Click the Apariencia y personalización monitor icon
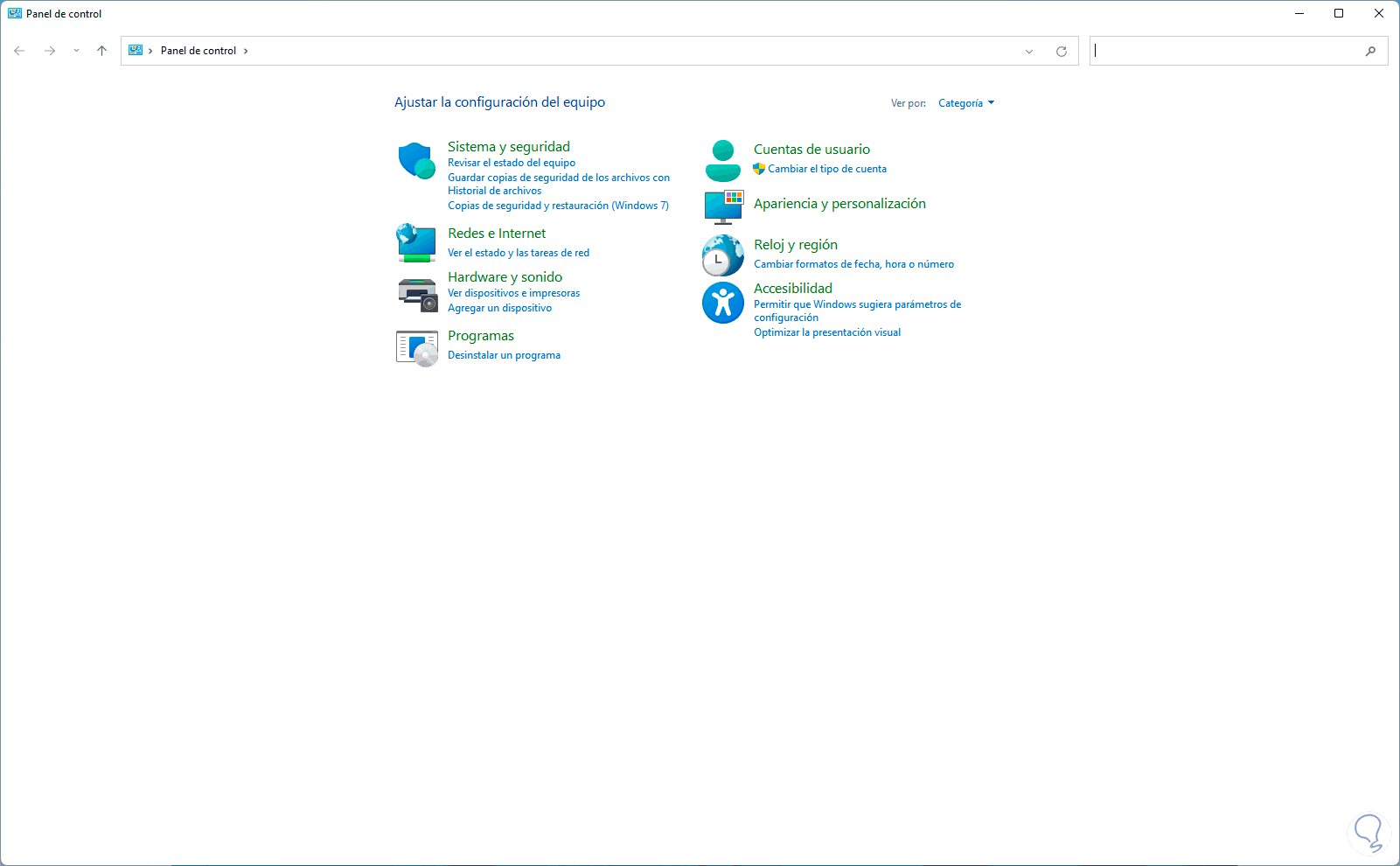1400x866 pixels. tap(723, 207)
